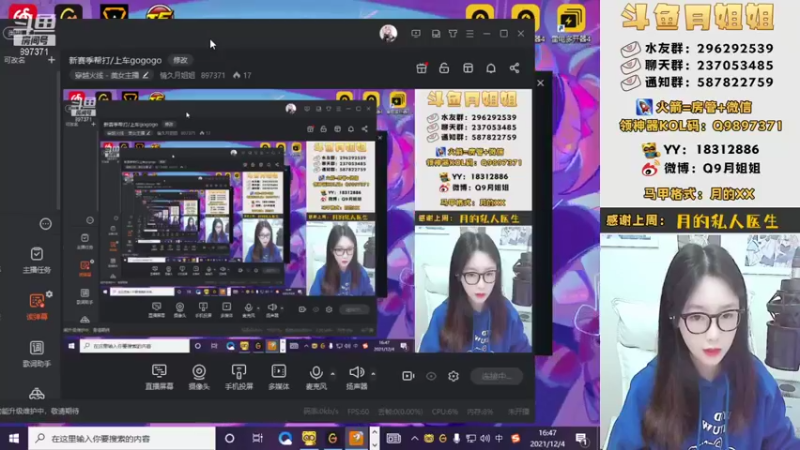Viewport: 800px width, 450px height.
Task: Open the Sogou S tray icon
Action: click(x=516, y=438)
